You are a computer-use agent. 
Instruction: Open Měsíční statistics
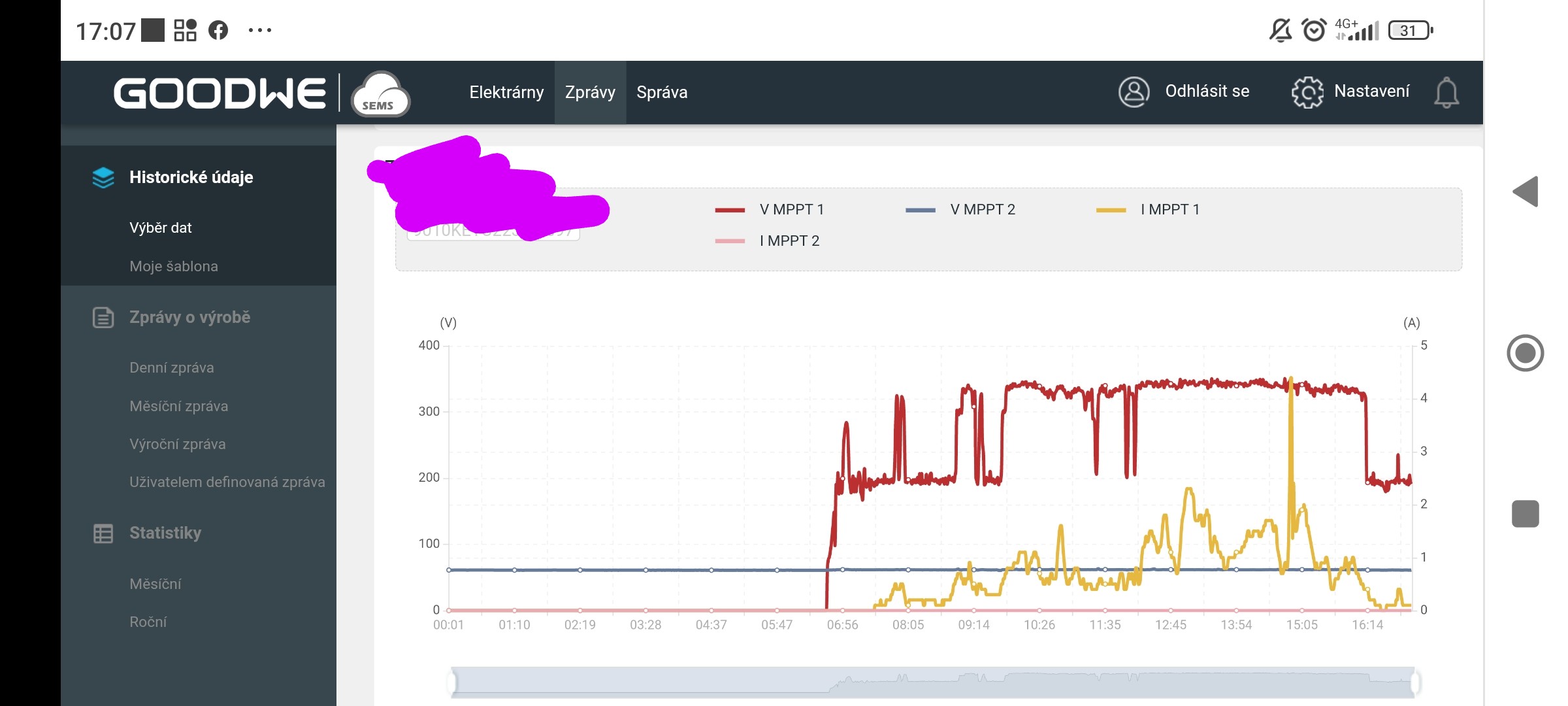coord(155,584)
